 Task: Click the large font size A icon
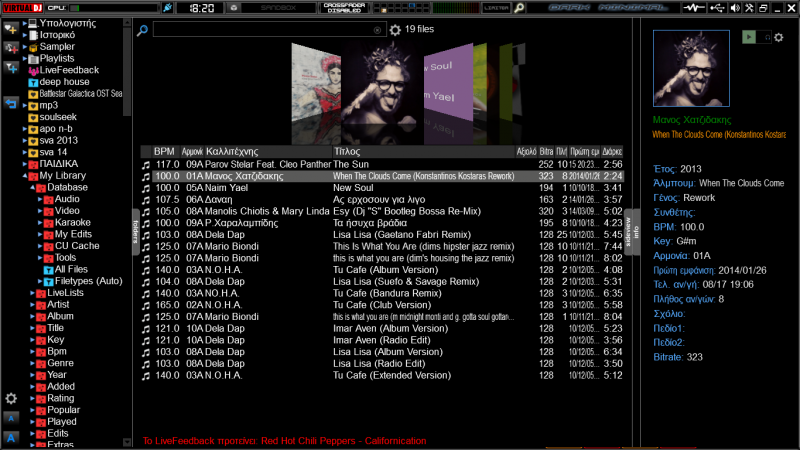tap(11, 438)
